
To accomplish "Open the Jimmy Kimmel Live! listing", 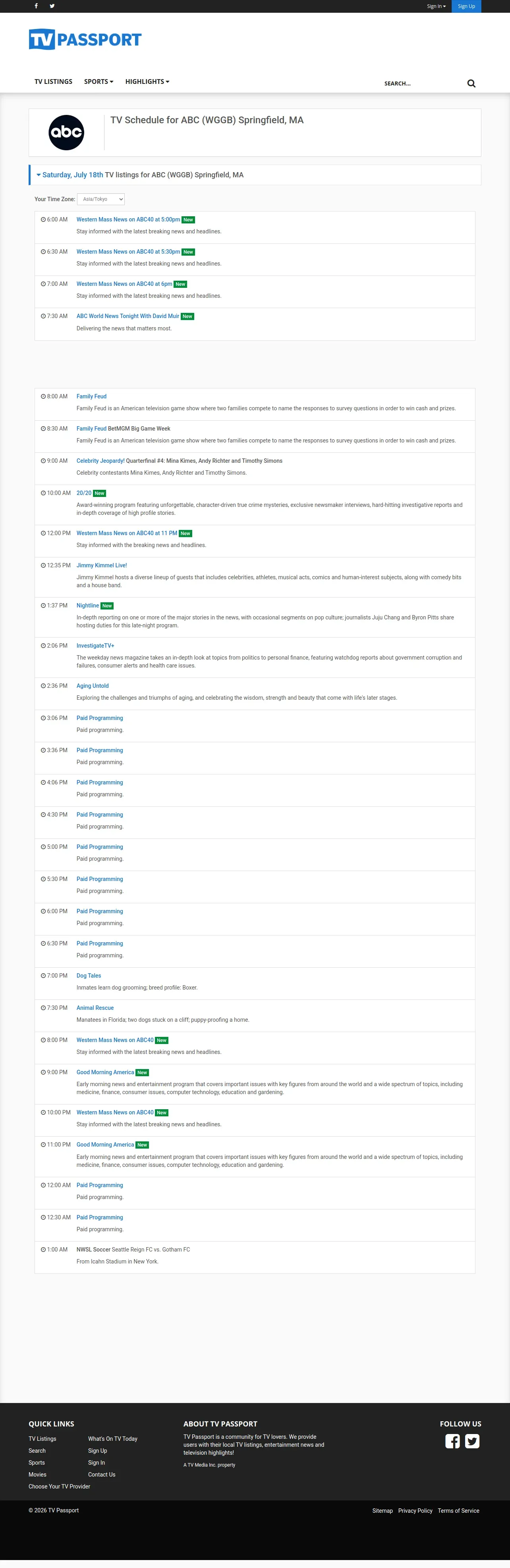I will tap(102, 565).
